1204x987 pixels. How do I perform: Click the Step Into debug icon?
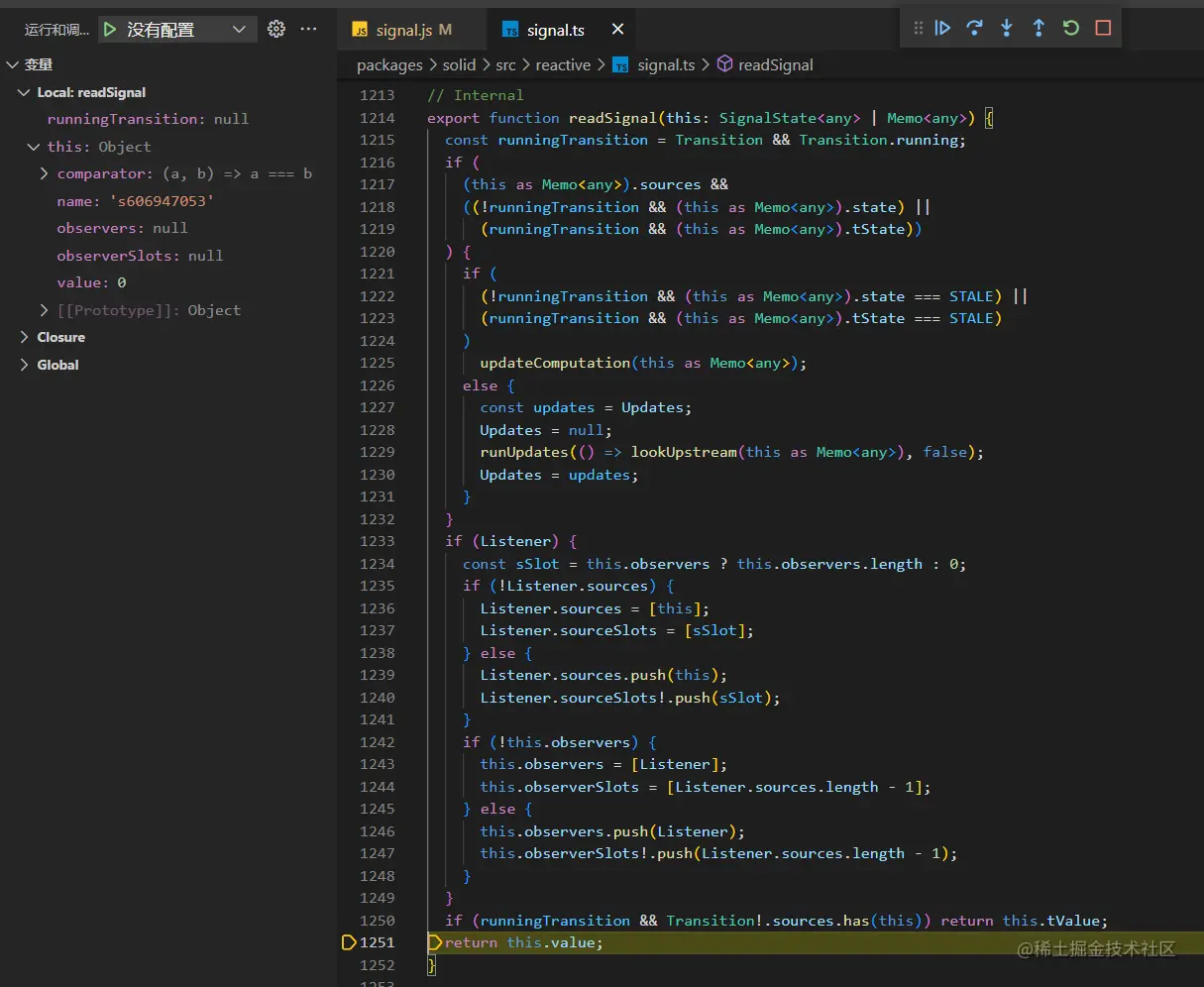click(1007, 29)
